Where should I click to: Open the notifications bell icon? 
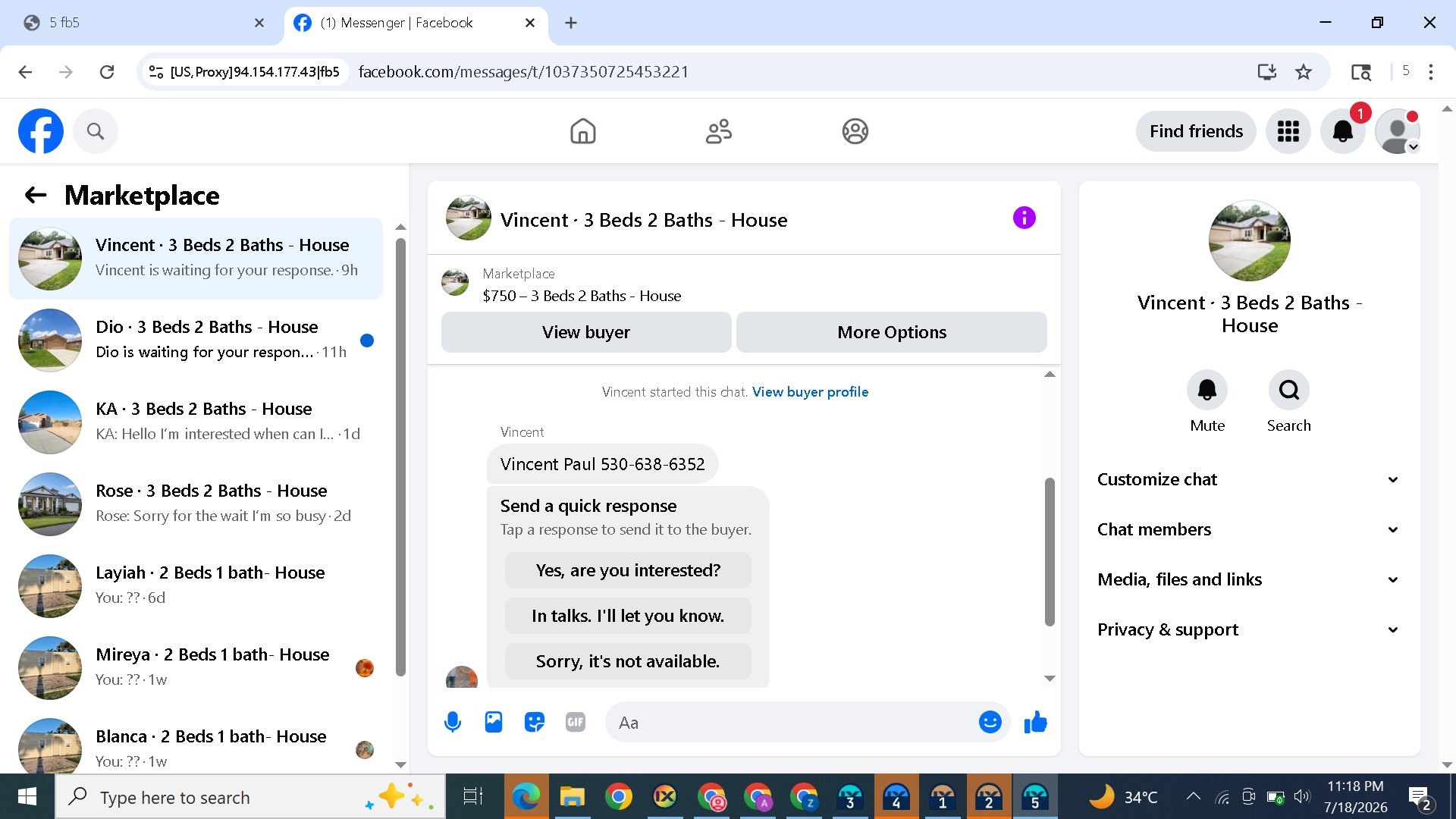(x=1343, y=131)
